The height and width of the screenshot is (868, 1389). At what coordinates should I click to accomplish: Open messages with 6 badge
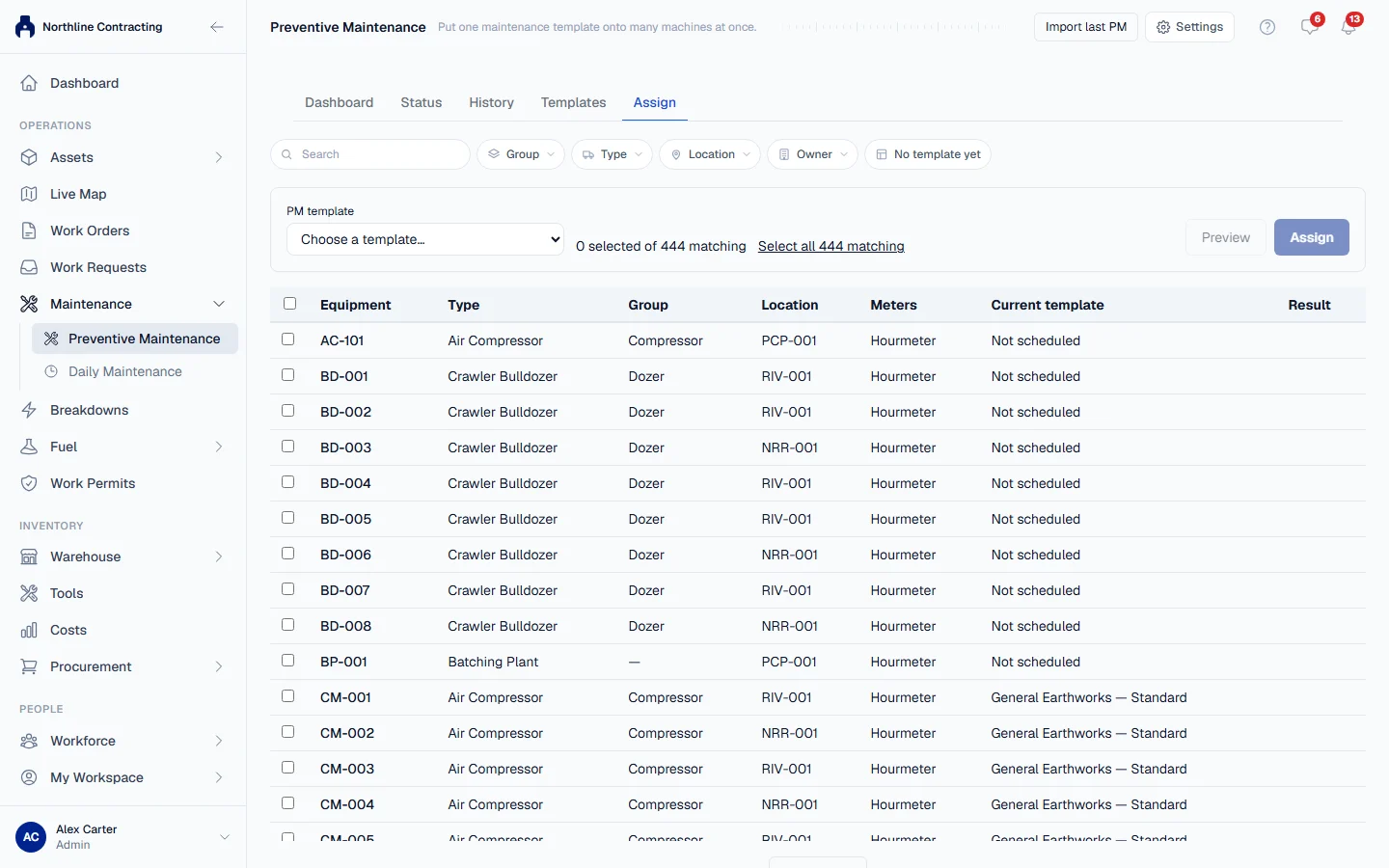(x=1310, y=26)
